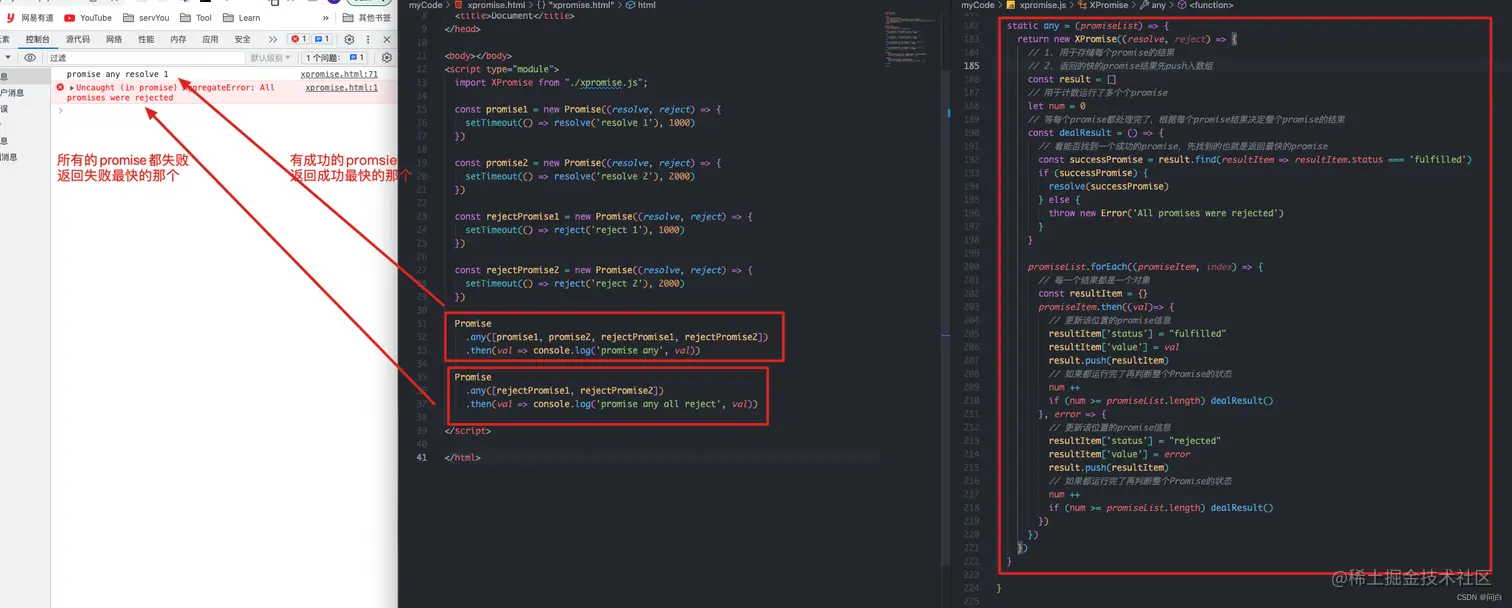The height and width of the screenshot is (608, 1512).
Task: Click line number 41 in xpromise.html
Action: point(422,457)
